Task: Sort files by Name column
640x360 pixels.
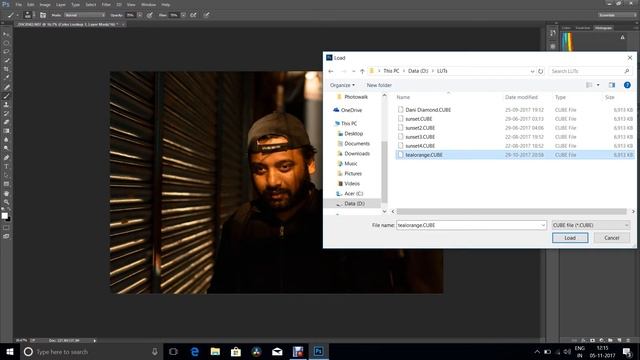Action: 403,97
